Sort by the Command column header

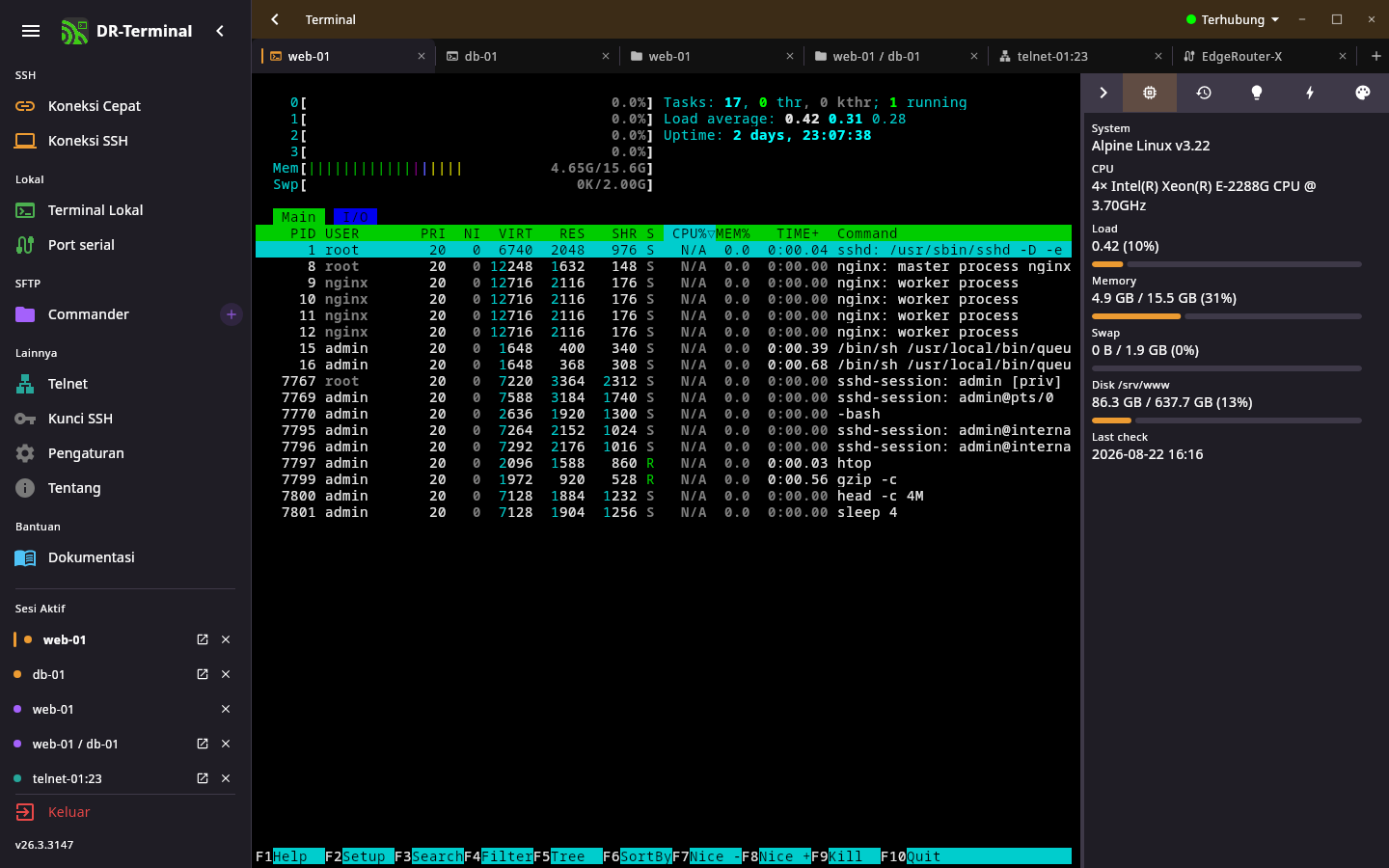coord(867,233)
